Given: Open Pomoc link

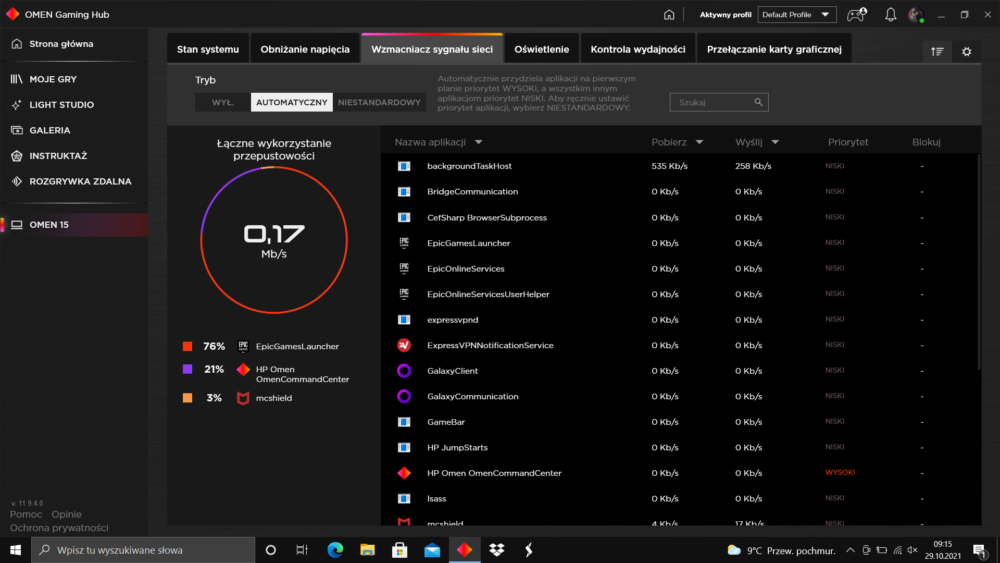Looking at the screenshot, I should click(x=26, y=514).
